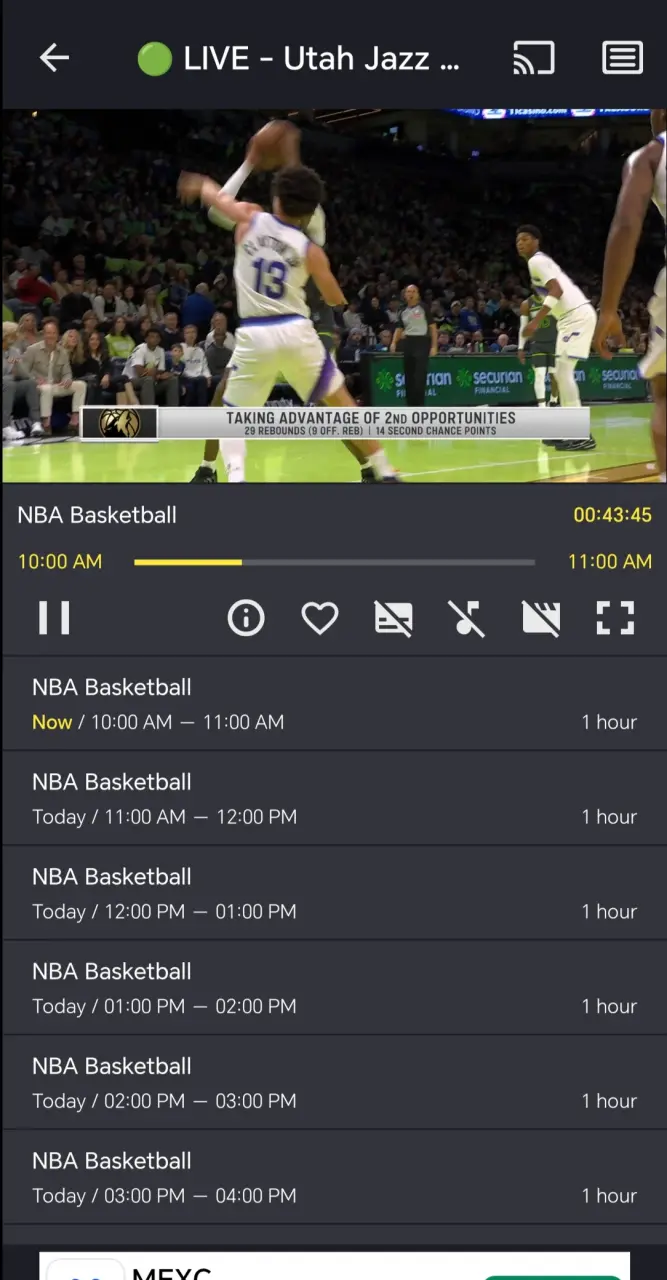
Task: Select the 11:00 AM — 12:00 PM program
Action: tap(334, 799)
